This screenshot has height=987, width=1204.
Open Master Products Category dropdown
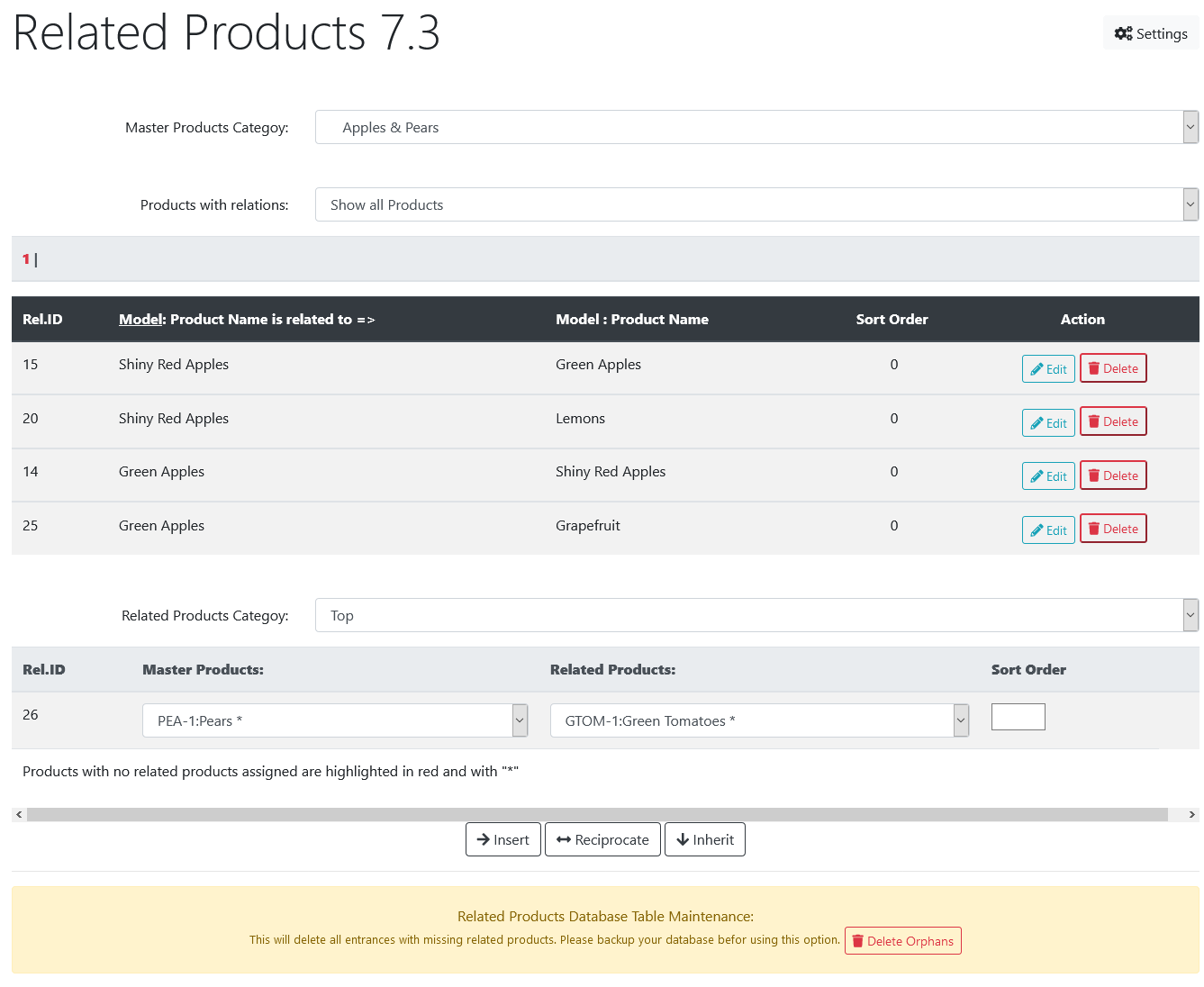756,127
